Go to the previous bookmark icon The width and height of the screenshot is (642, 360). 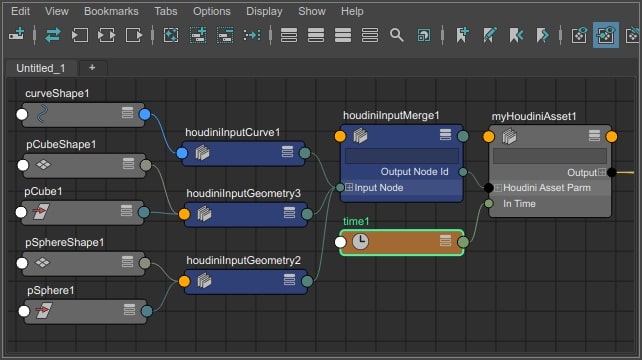(516, 35)
